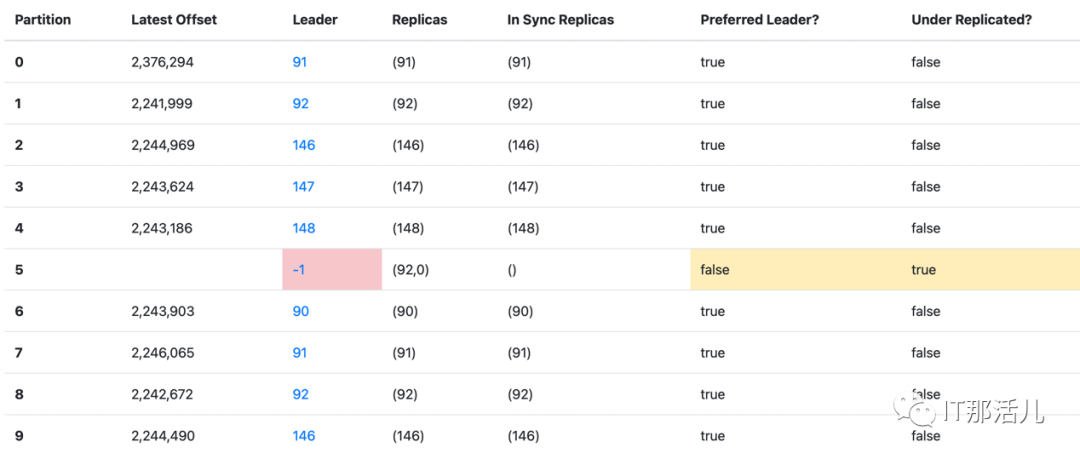
Task: Click the WeChat logo watermark icon
Action: point(917,409)
